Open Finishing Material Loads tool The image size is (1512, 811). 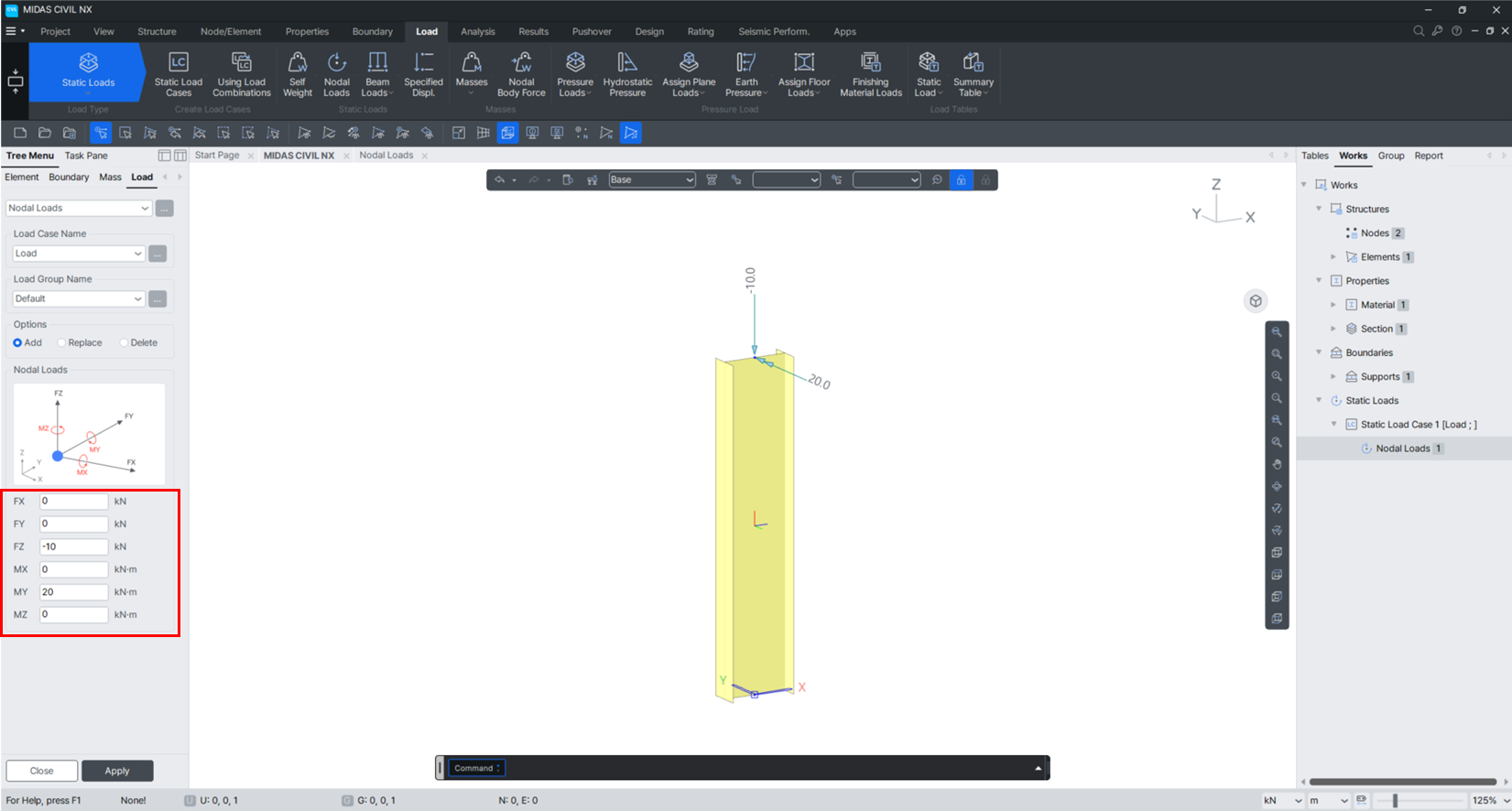pyautogui.click(x=871, y=73)
